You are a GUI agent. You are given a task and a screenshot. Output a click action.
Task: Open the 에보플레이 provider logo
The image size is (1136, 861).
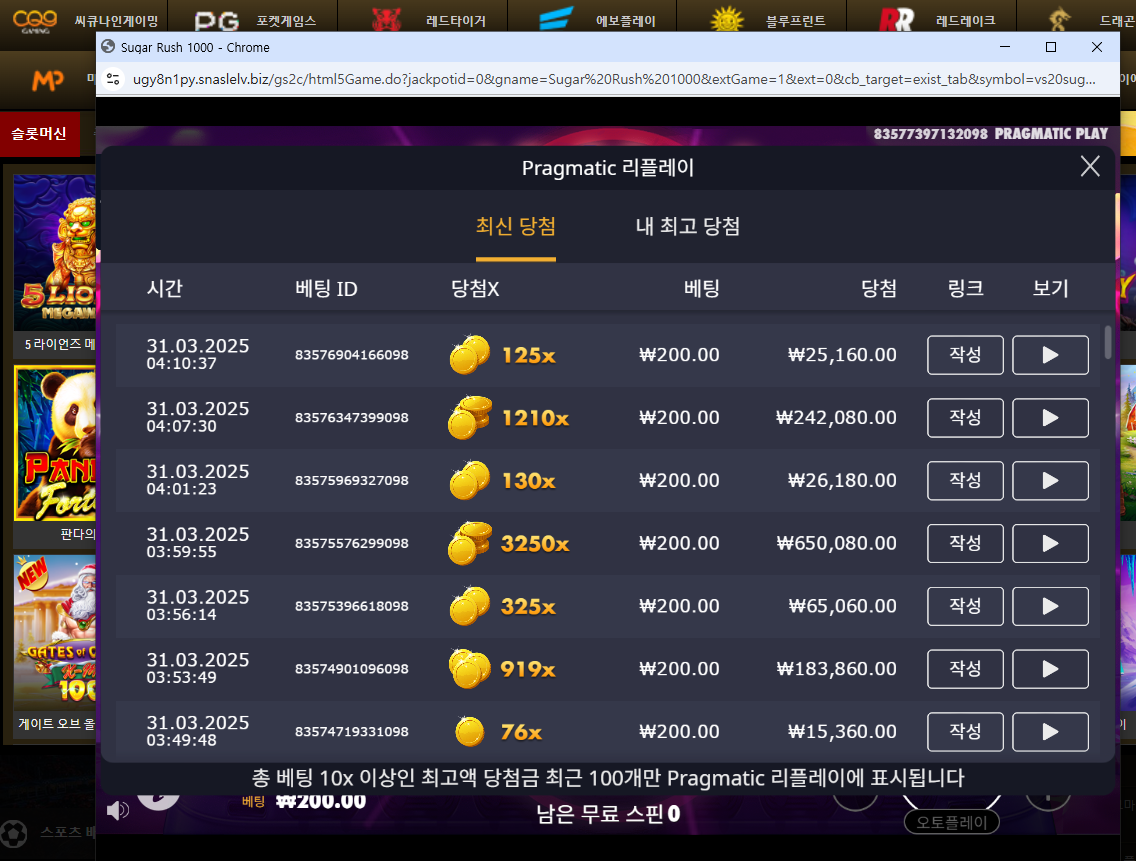556,19
